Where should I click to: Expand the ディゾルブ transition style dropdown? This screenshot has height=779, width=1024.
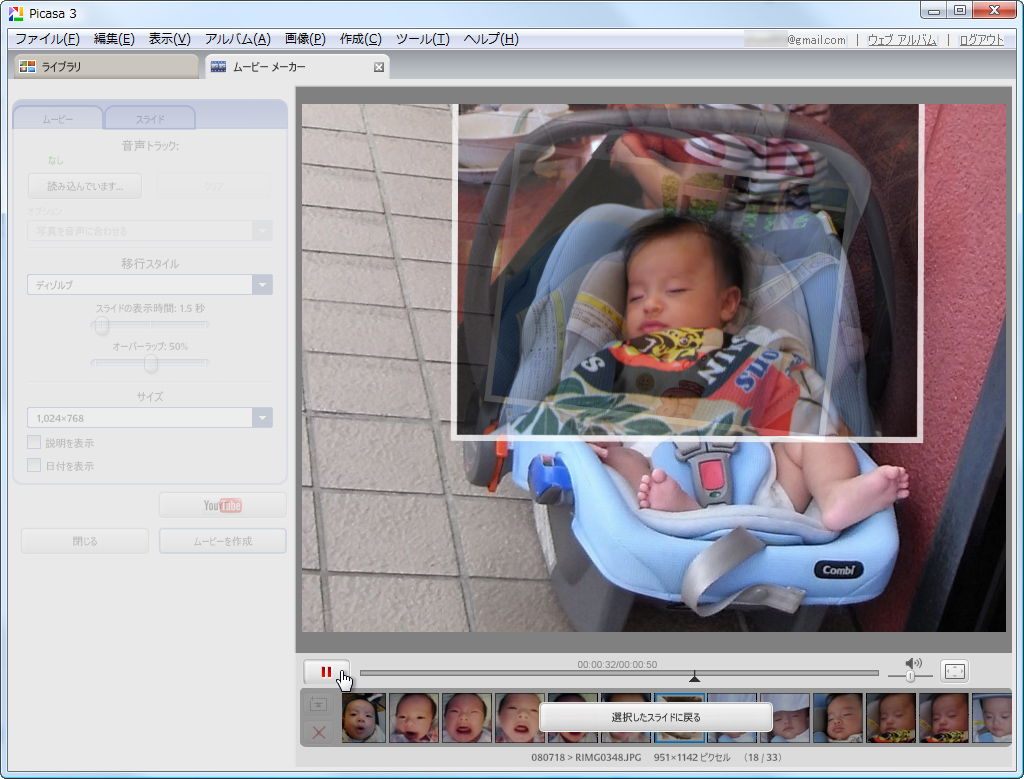point(263,285)
